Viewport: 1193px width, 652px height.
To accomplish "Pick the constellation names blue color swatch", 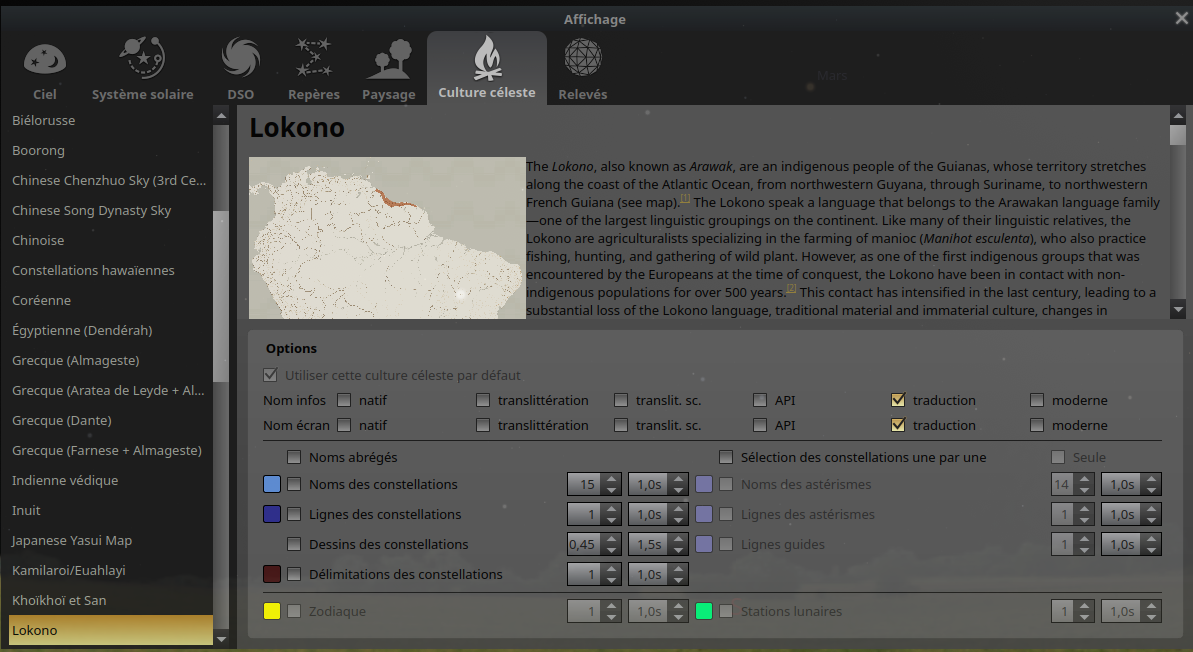I will (x=271, y=485).
